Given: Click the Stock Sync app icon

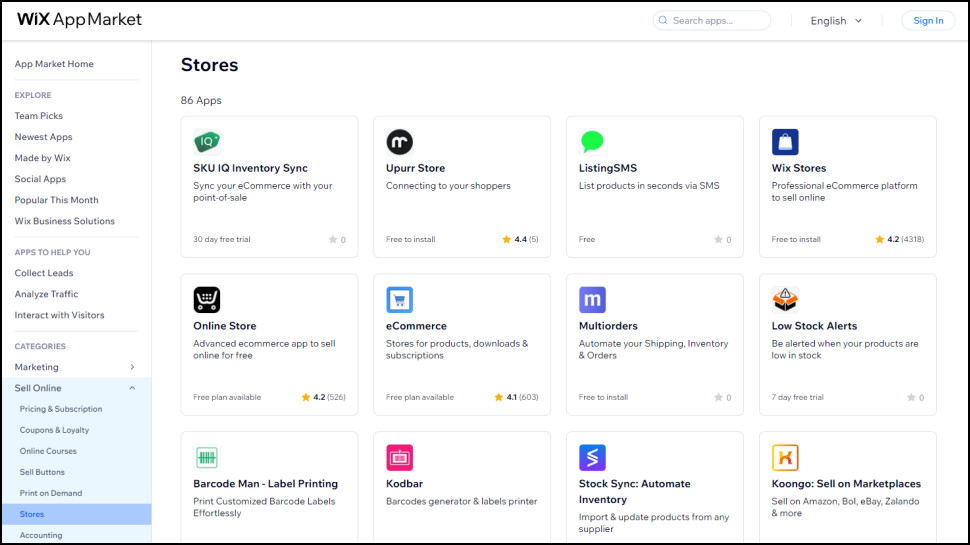Looking at the screenshot, I should point(592,458).
